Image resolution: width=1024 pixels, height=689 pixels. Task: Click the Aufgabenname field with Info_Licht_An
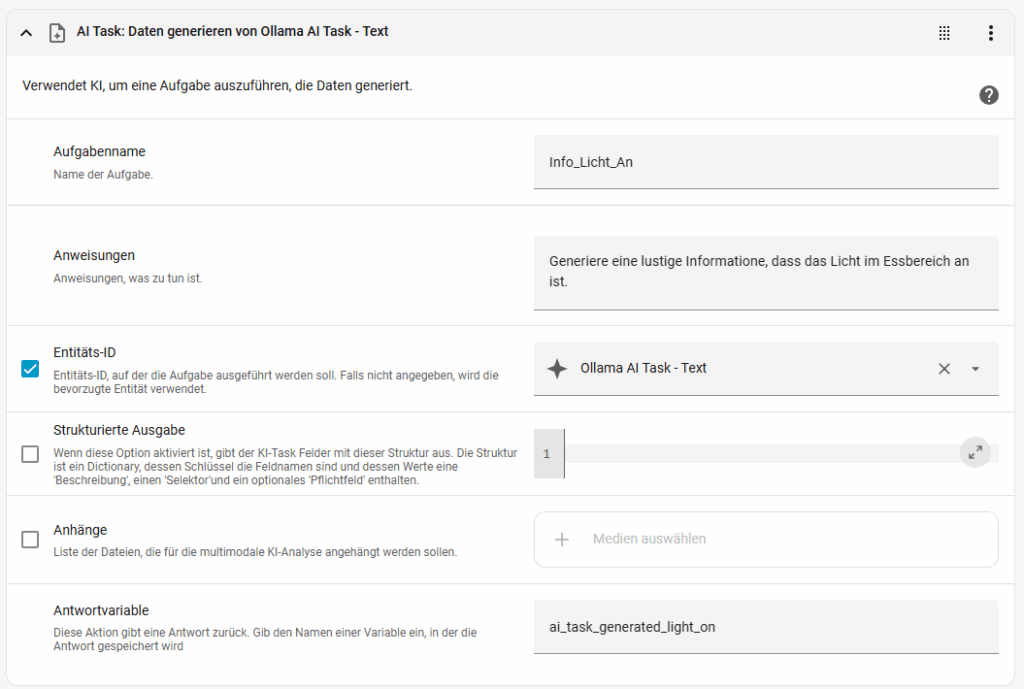point(765,162)
